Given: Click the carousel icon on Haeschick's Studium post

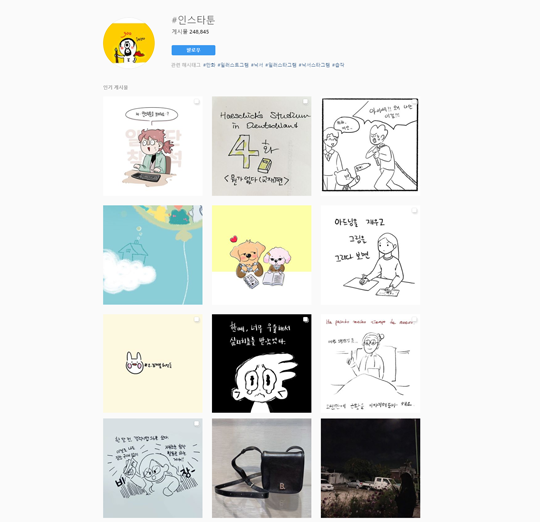Looking at the screenshot, I should click(305, 102).
